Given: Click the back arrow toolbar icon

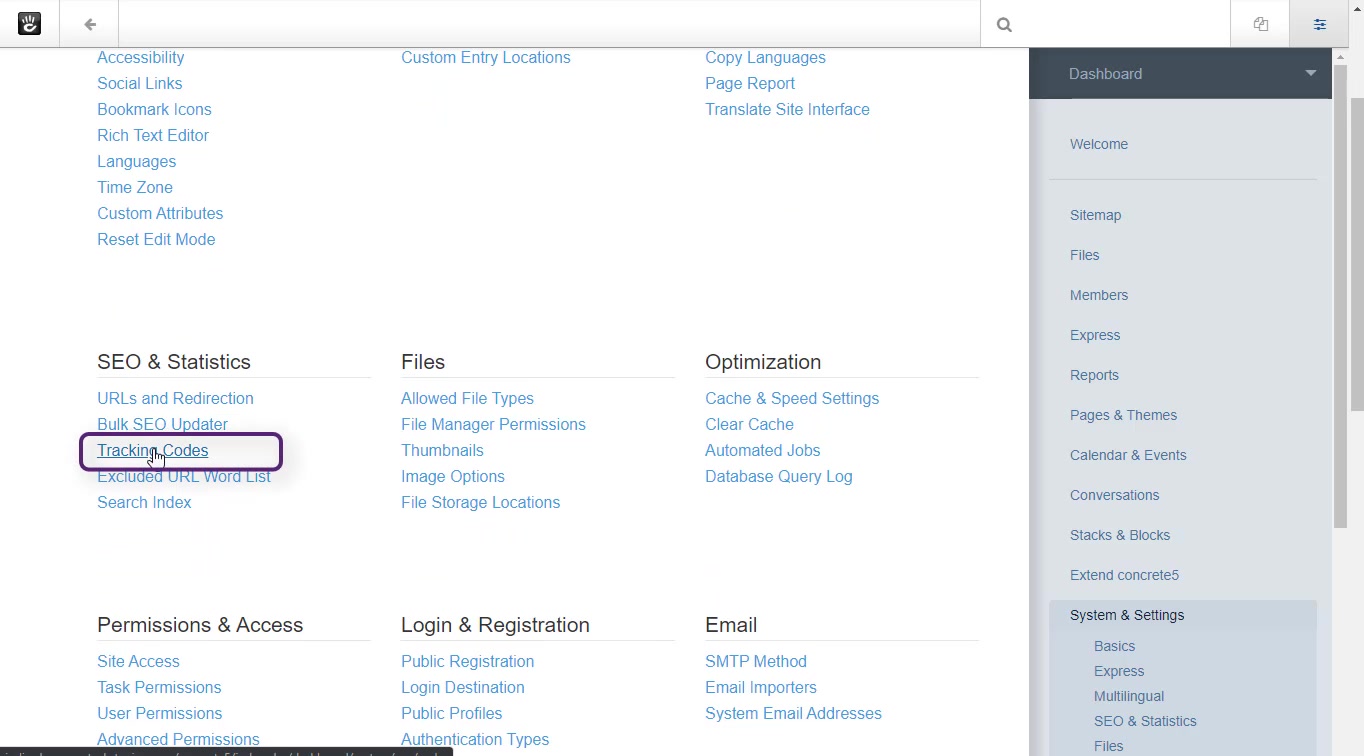Looking at the screenshot, I should tap(90, 24).
